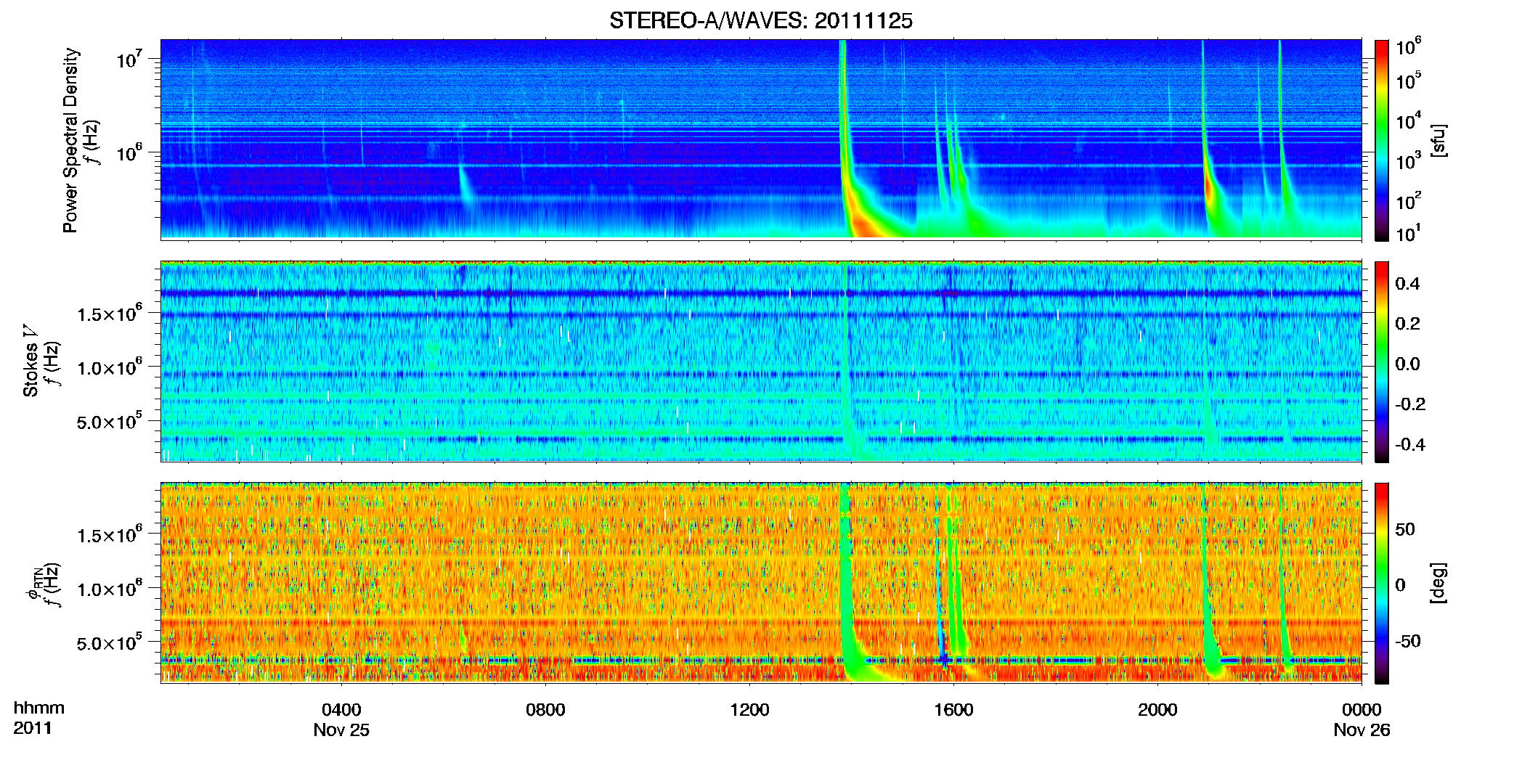1522x784 pixels.
Task: Click the 2000 time axis label
Action: click(x=1157, y=710)
